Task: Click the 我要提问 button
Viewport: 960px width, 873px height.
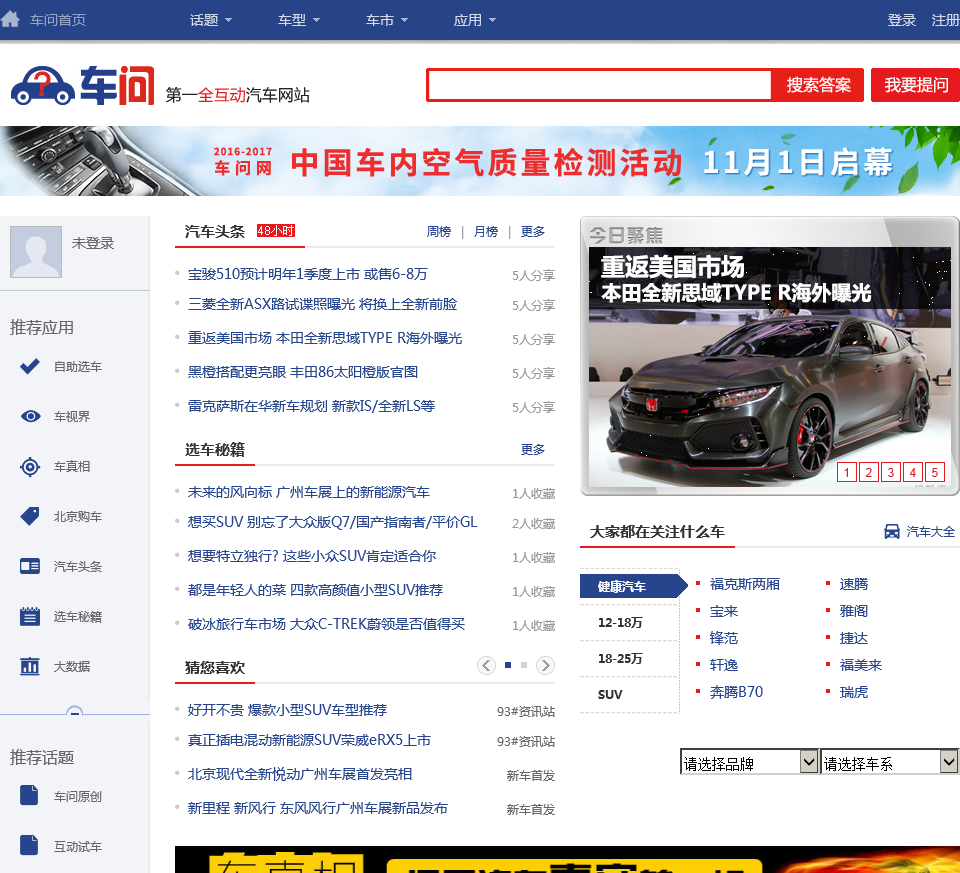Action: pyautogui.click(x=916, y=85)
